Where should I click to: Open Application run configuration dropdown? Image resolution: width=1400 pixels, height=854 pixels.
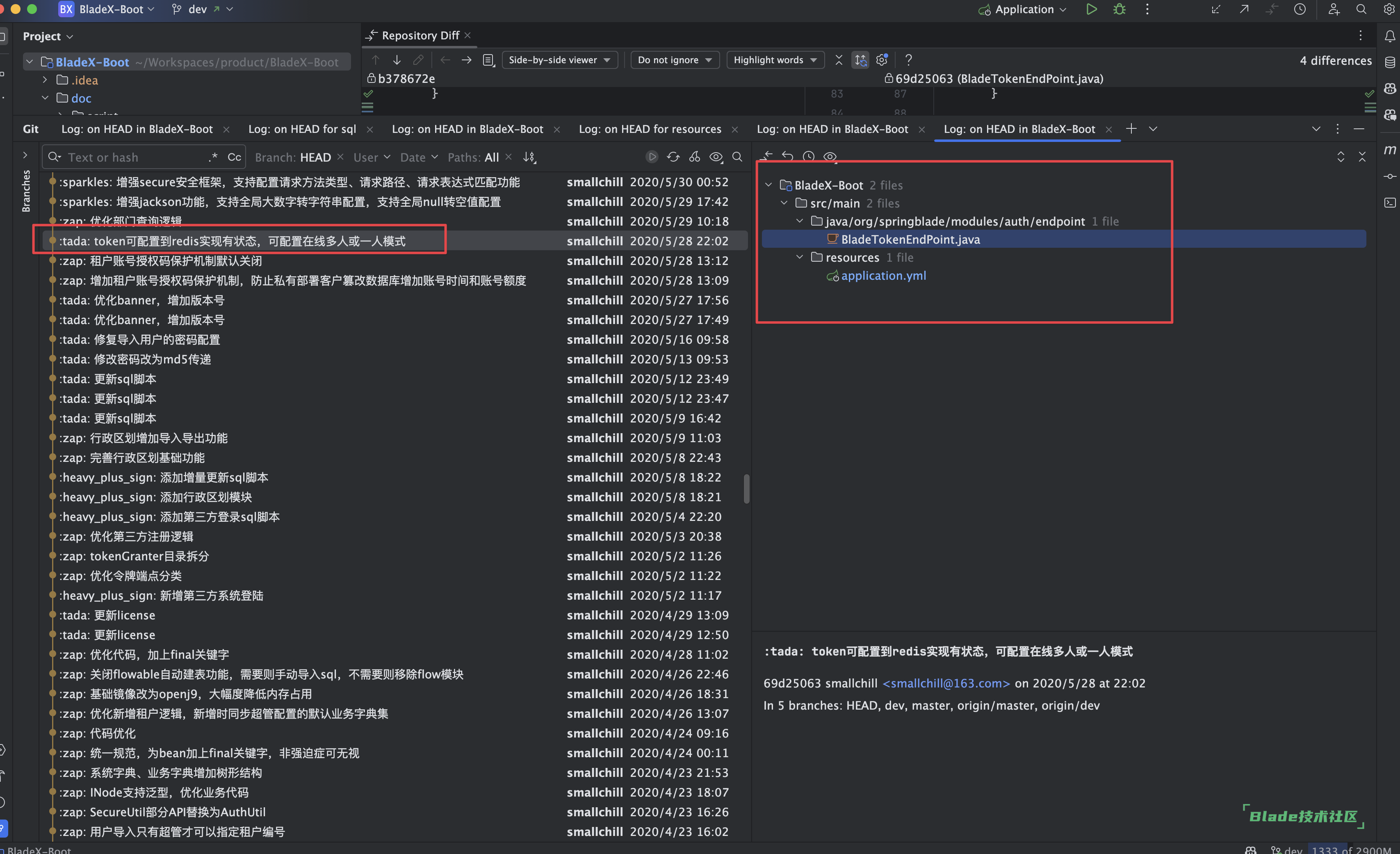[x=1022, y=9]
